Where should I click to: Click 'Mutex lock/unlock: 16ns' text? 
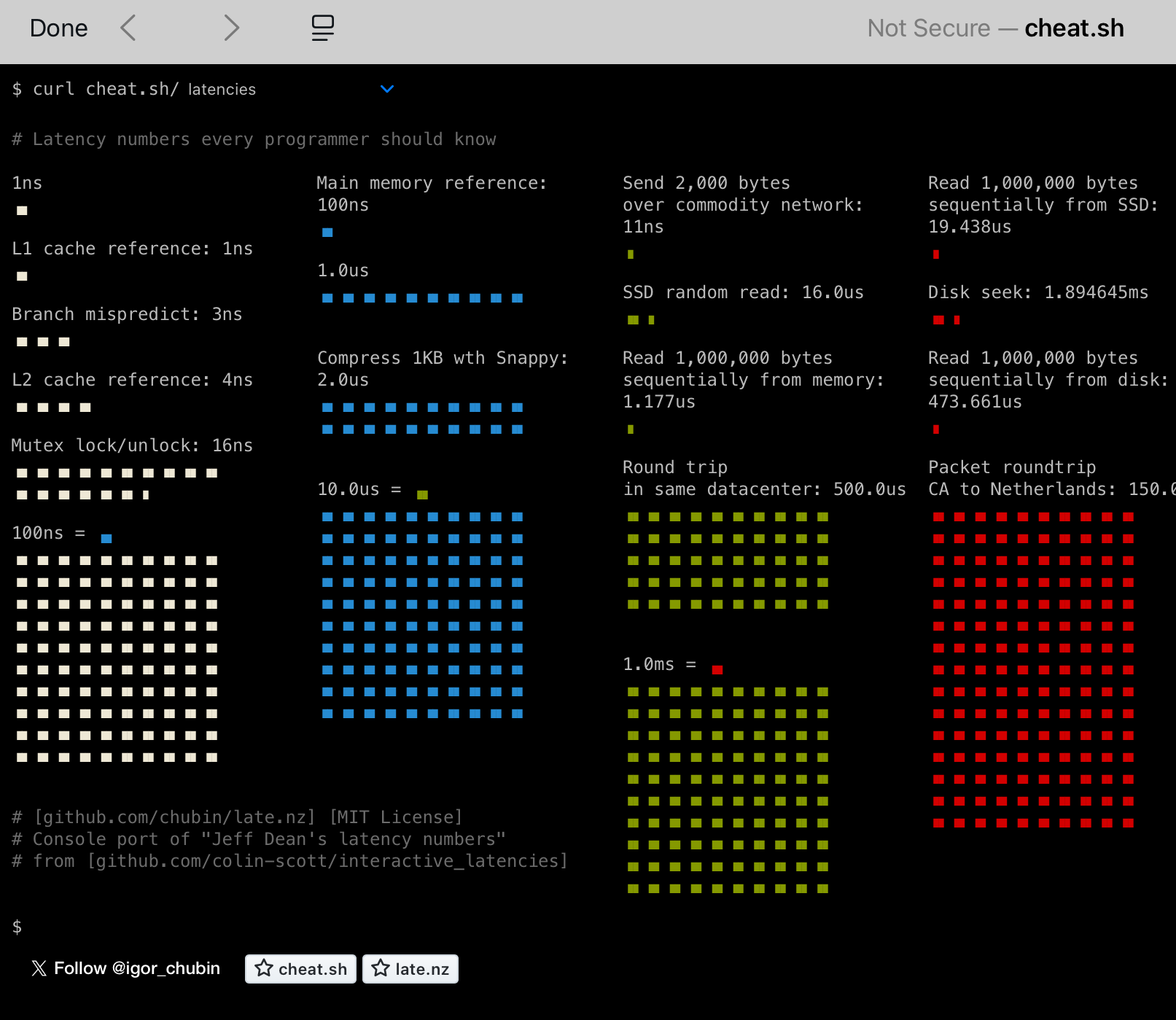coord(132,445)
